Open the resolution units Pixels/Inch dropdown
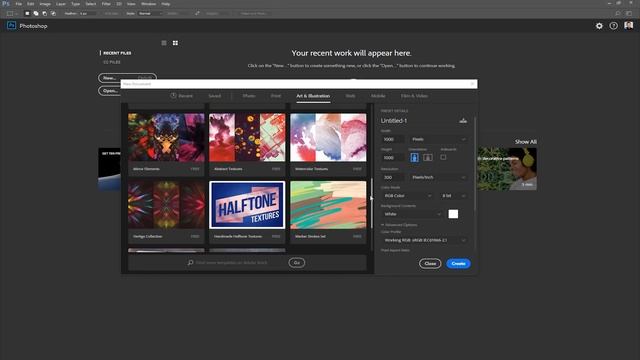 pos(438,177)
